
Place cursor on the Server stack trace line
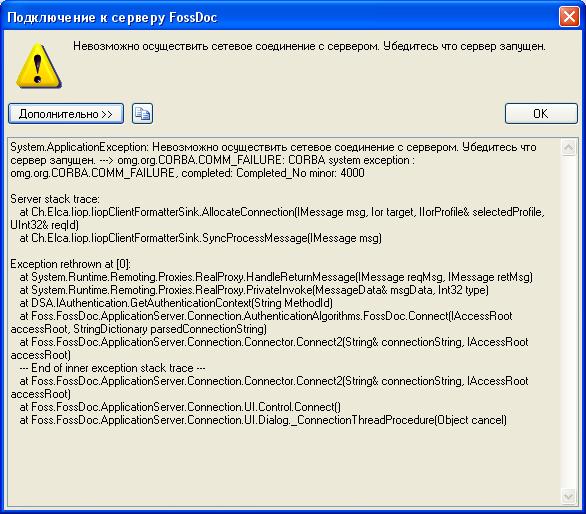[x=55, y=199]
